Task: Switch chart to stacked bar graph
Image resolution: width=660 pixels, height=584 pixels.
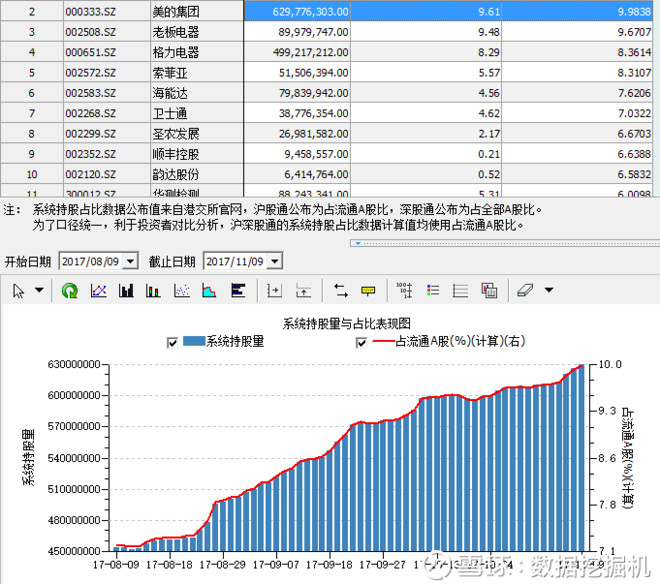Action: click(153, 291)
